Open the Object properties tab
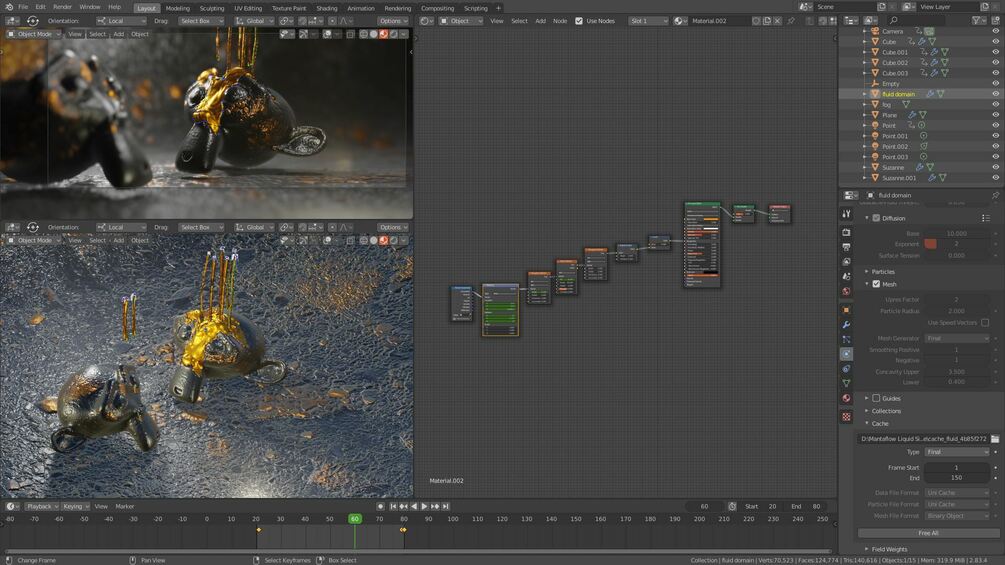 coord(846,310)
